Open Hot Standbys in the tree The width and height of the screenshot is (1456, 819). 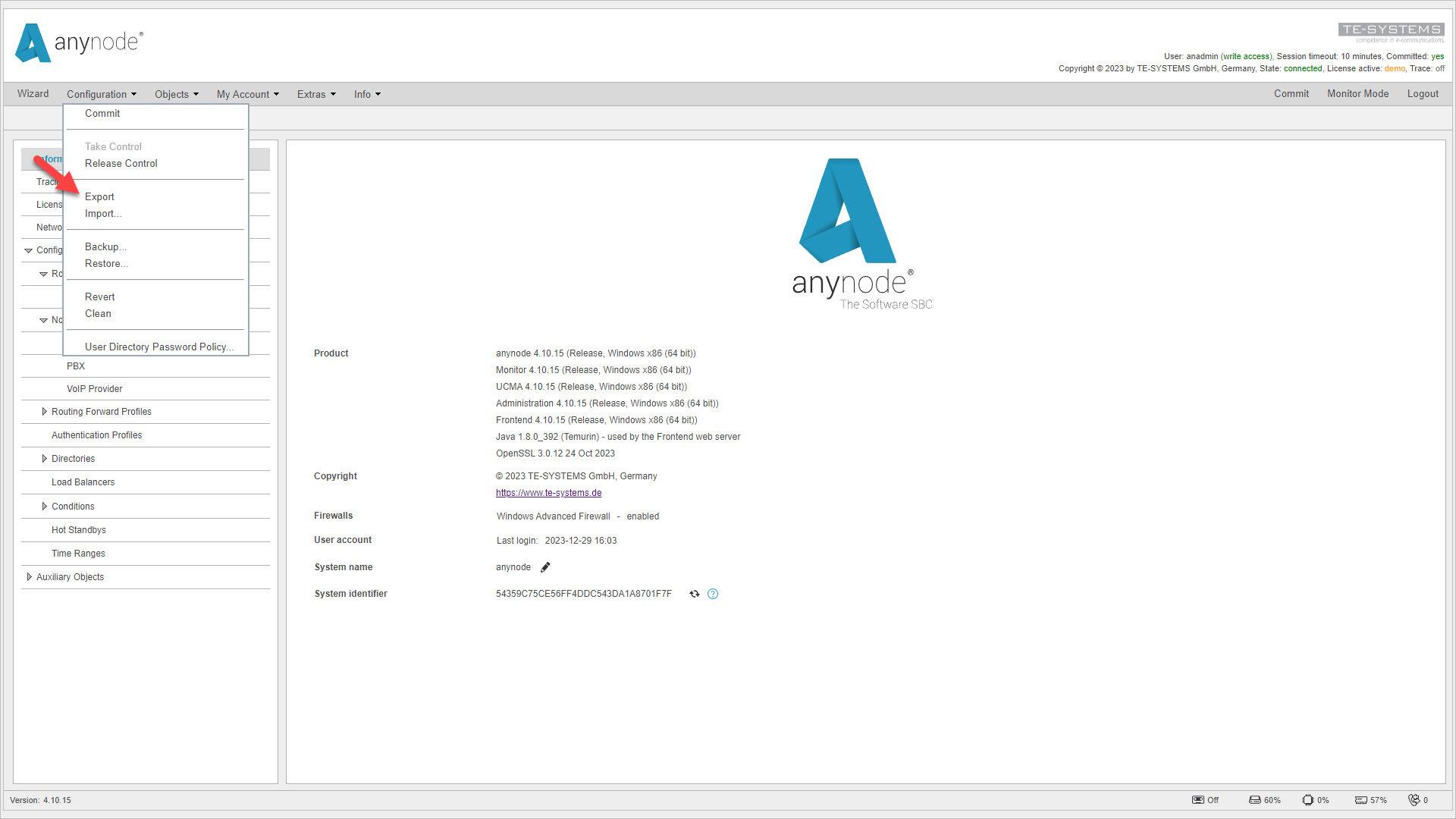click(79, 530)
